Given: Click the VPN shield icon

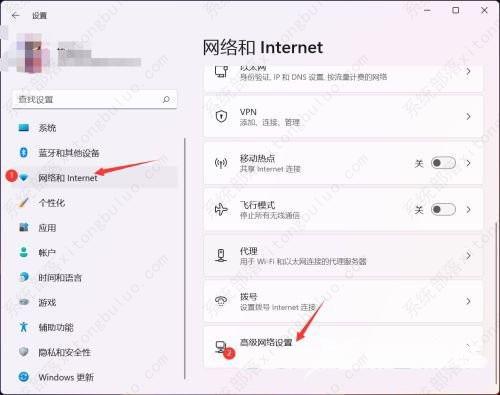Looking at the screenshot, I should (x=221, y=116).
